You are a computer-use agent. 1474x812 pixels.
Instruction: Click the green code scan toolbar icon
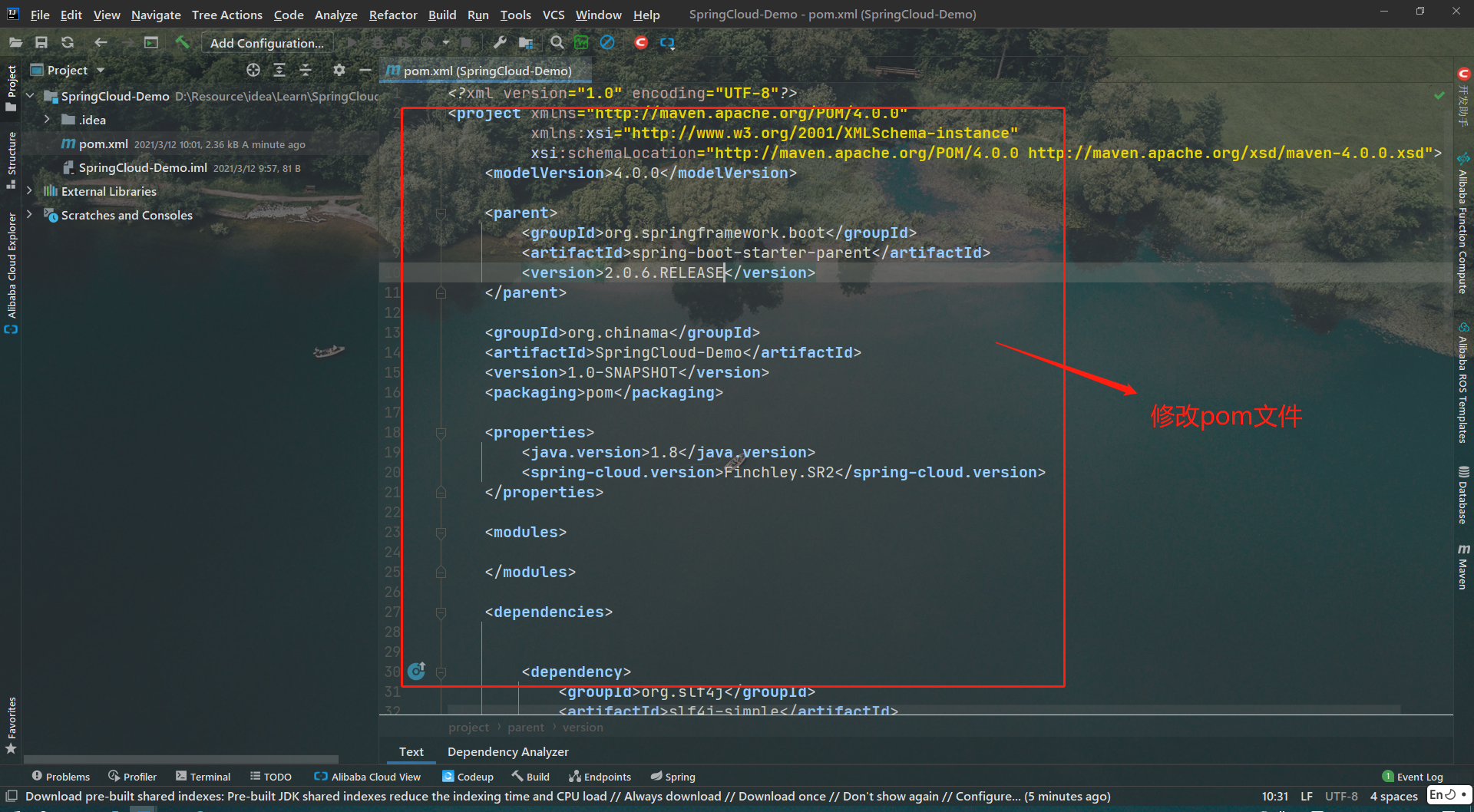pos(581,43)
